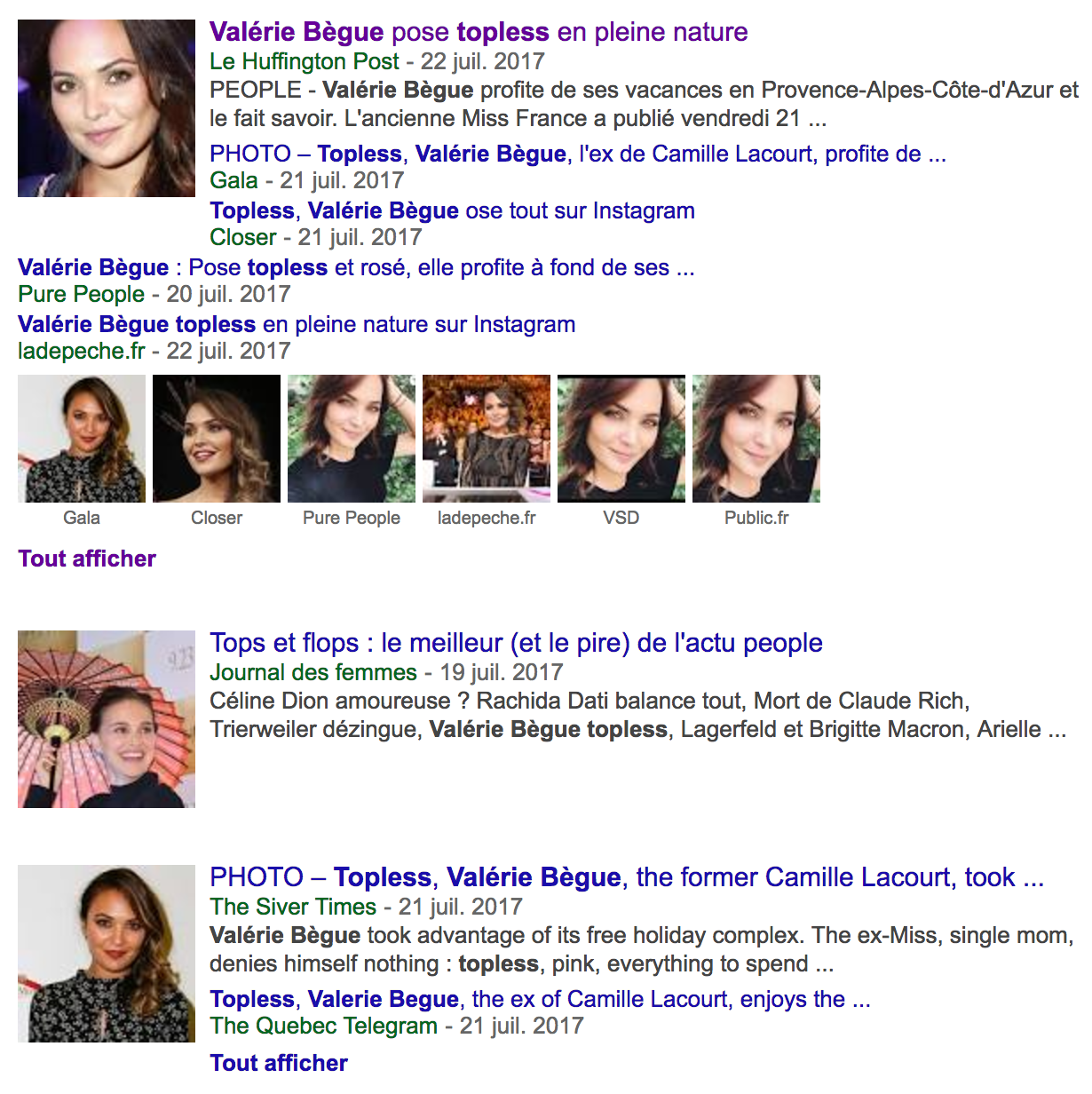The height and width of the screenshot is (1094, 1092).
Task: Select the Closer image thumbnail
Action: tap(217, 439)
